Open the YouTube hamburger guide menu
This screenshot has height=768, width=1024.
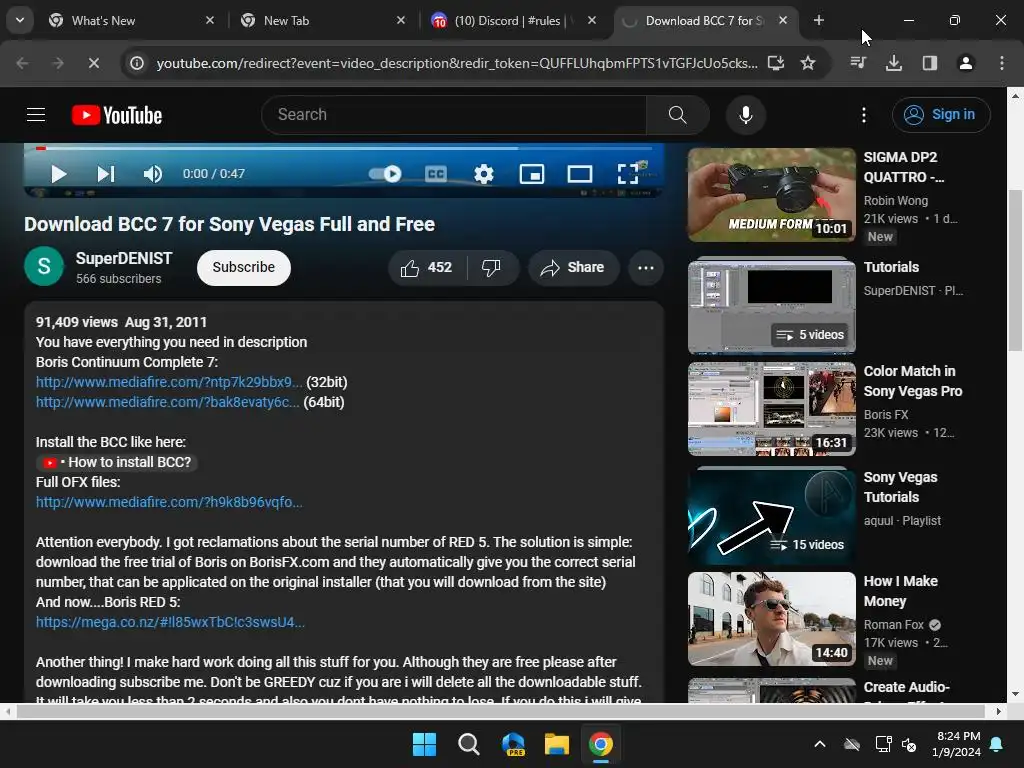(x=36, y=115)
